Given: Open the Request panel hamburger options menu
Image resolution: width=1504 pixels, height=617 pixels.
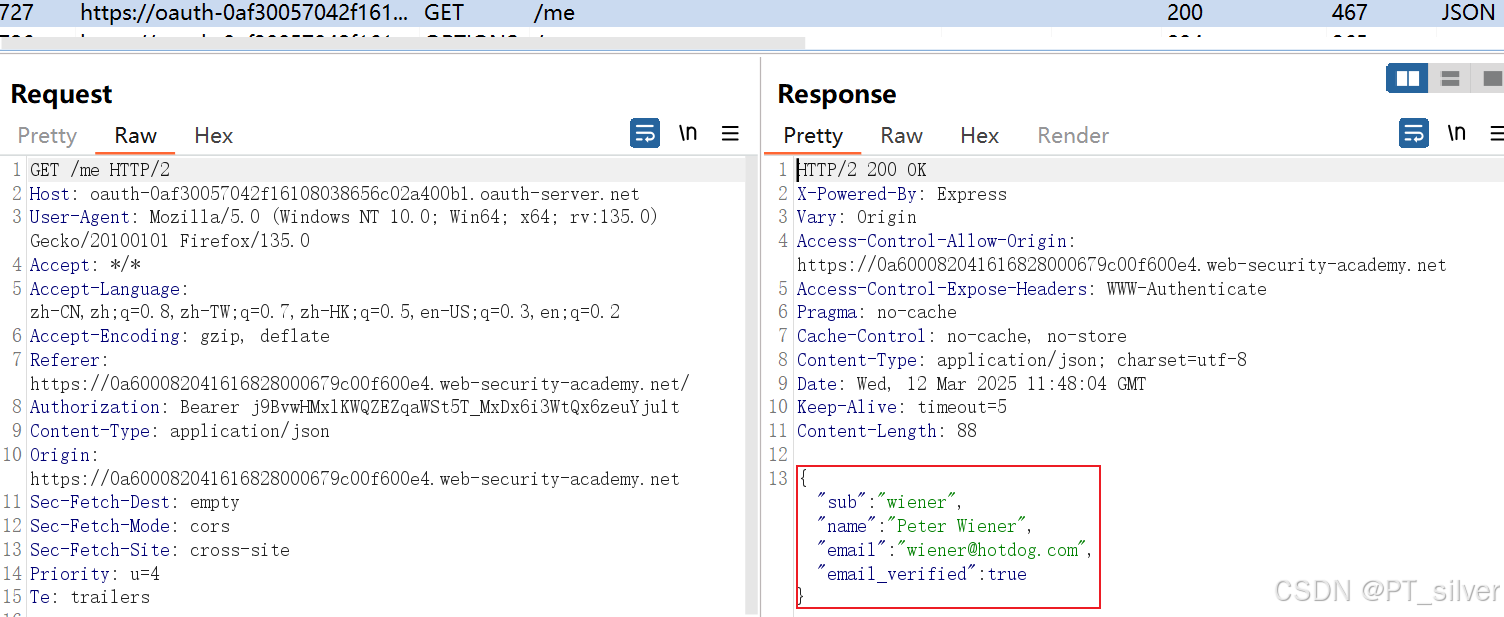Looking at the screenshot, I should 731,133.
